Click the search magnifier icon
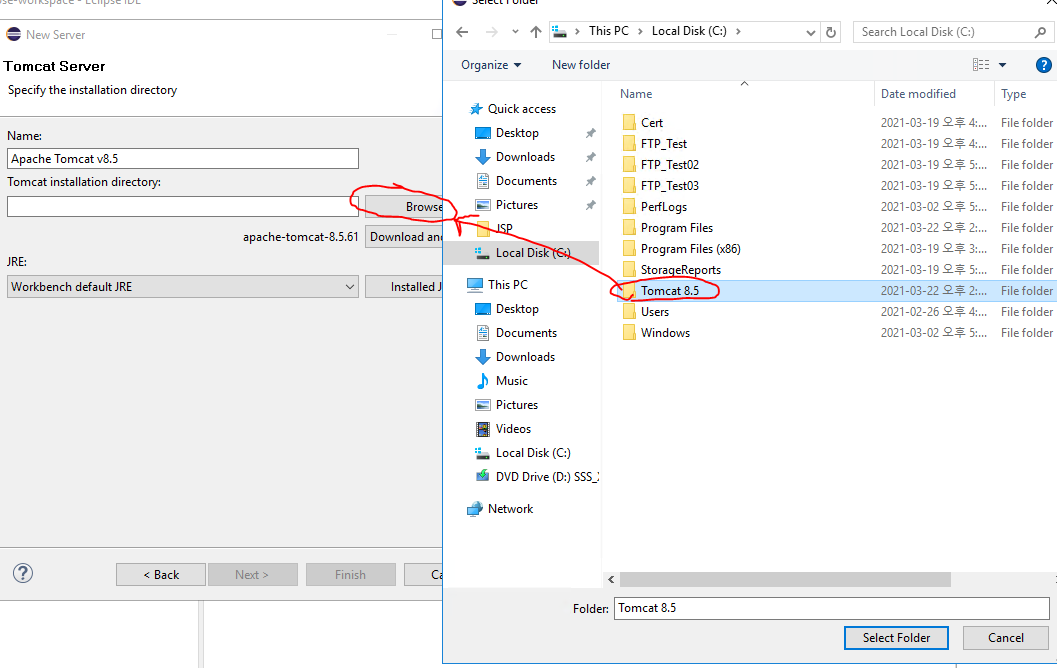The width and height of the screenshot is (1057, 668). [1040, 32]
